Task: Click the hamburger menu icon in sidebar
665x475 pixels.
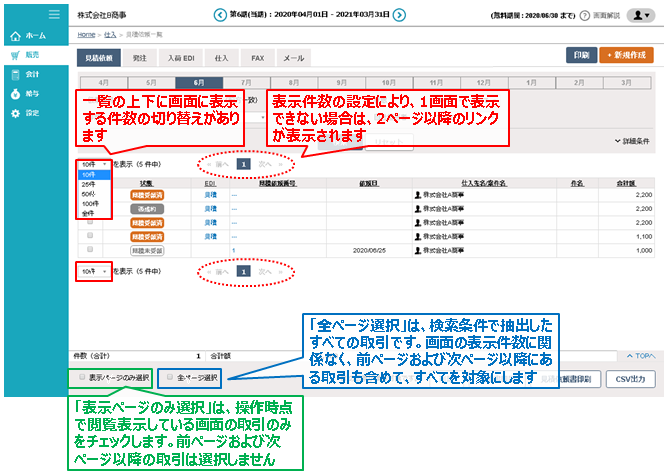Action: pyautogui.click(x=54, y=14)
